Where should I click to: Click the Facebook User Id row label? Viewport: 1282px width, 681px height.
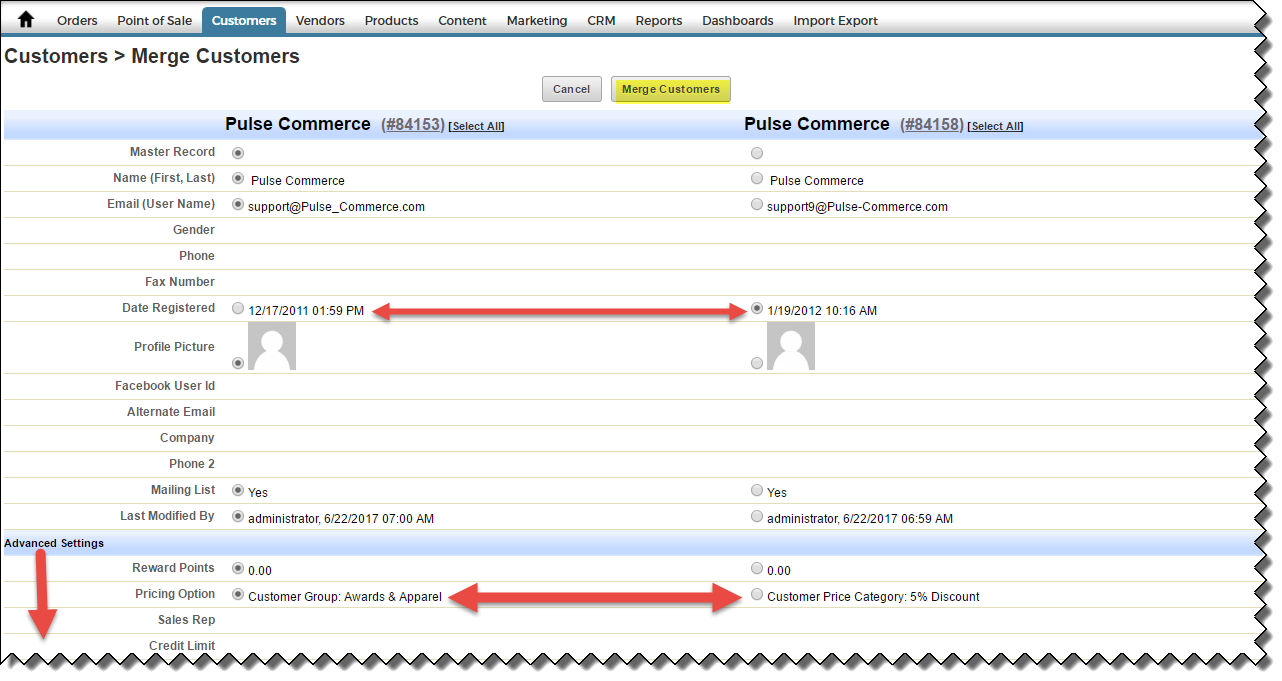point(165,386)
